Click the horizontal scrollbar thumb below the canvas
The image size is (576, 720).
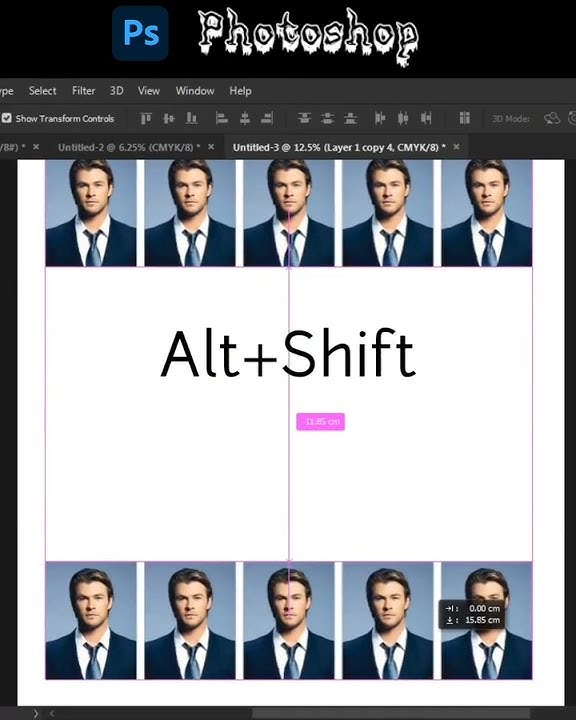(x=391, y=714)
